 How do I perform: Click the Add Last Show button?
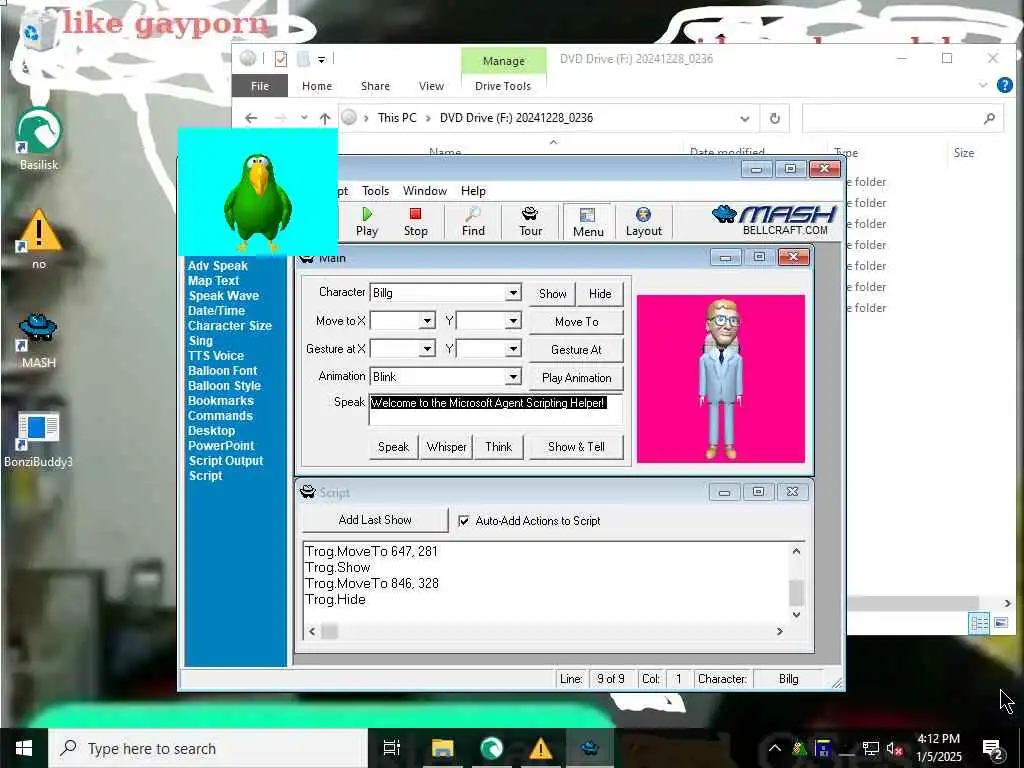[375, 520]
